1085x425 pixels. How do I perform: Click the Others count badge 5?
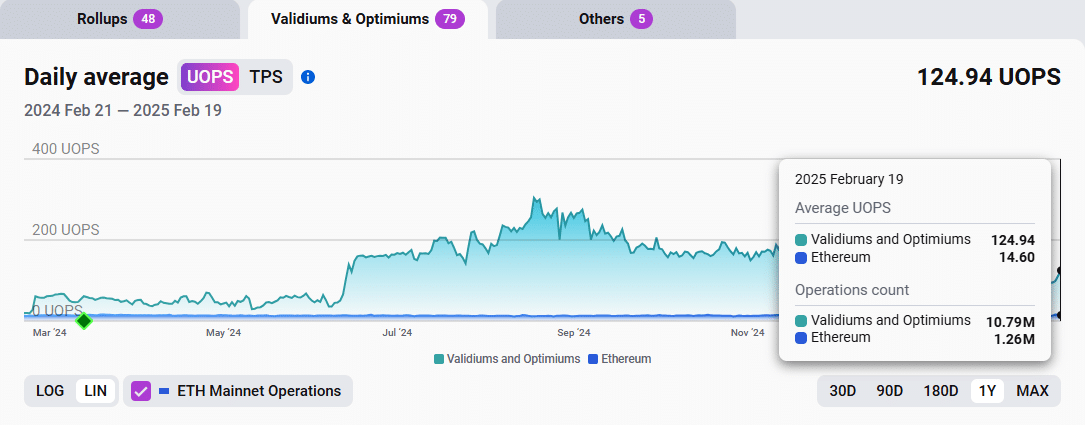coord(641,19)
